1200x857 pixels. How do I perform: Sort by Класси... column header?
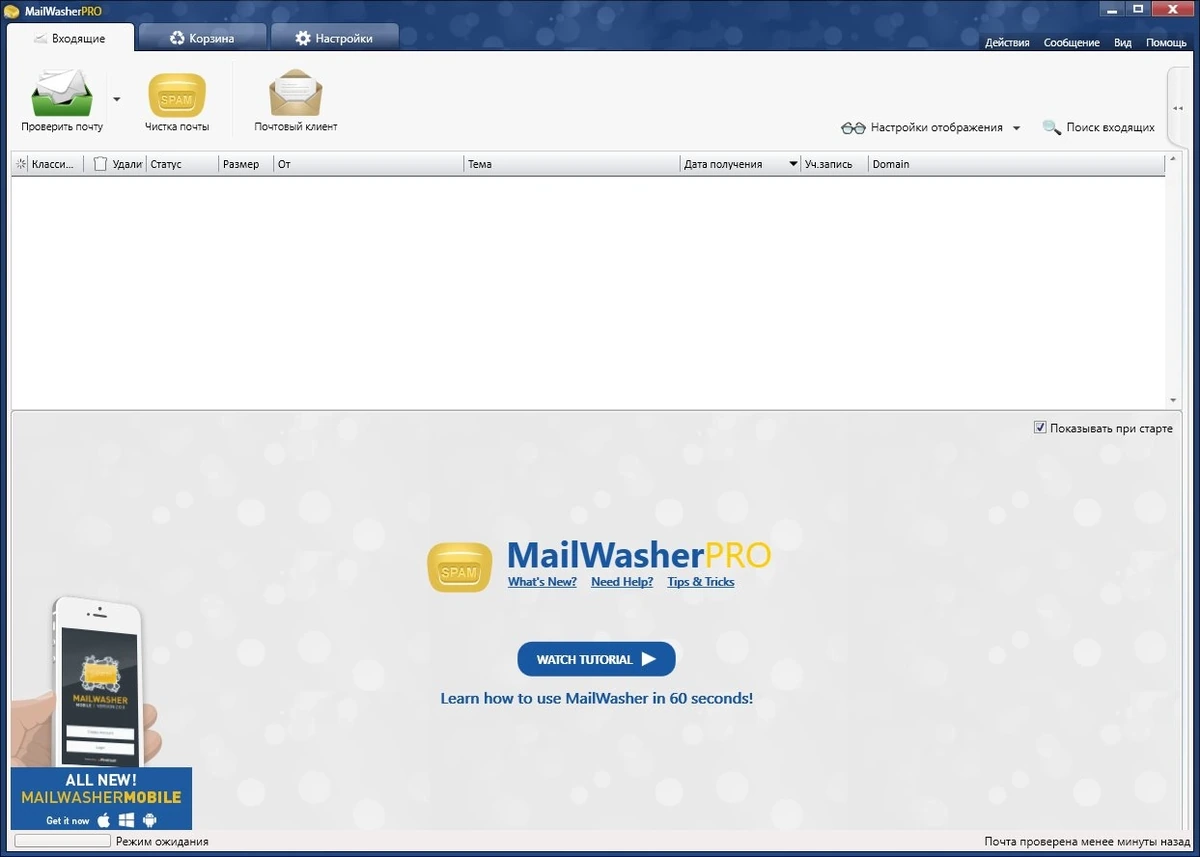tap(54, 164)
